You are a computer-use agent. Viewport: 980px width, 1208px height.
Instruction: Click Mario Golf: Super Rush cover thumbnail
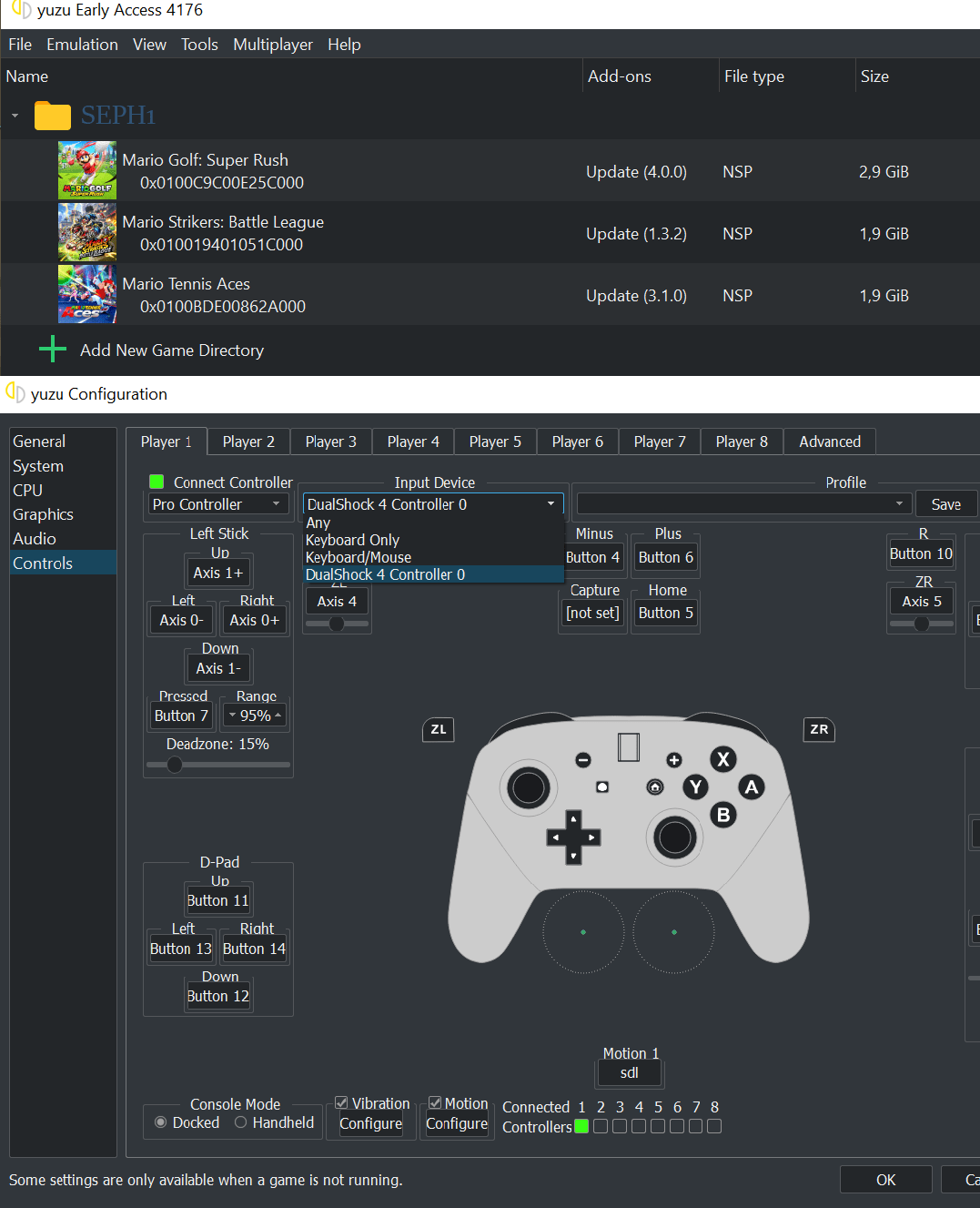87,170
